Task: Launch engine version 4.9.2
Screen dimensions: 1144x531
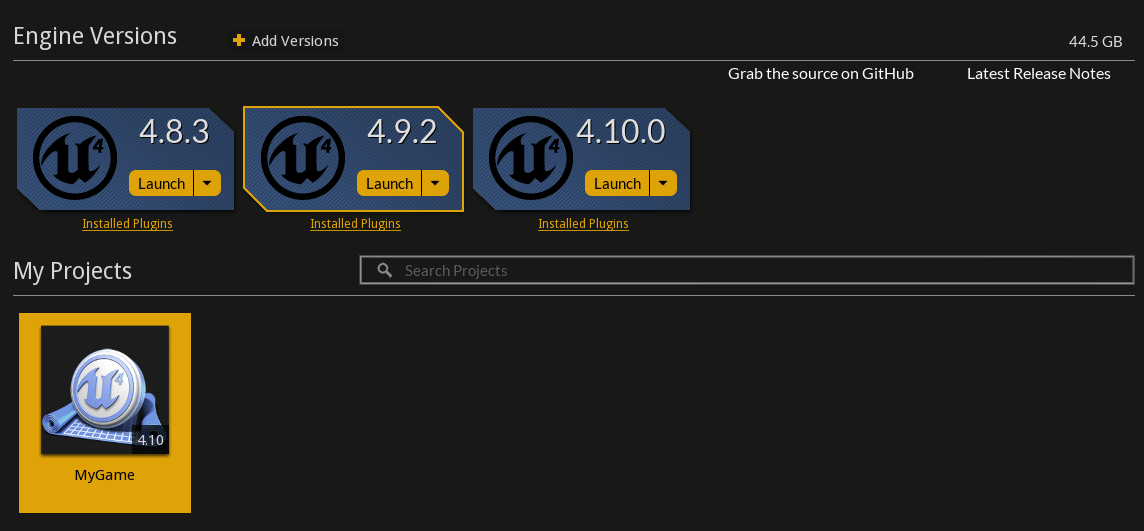Action: [390, 183]
